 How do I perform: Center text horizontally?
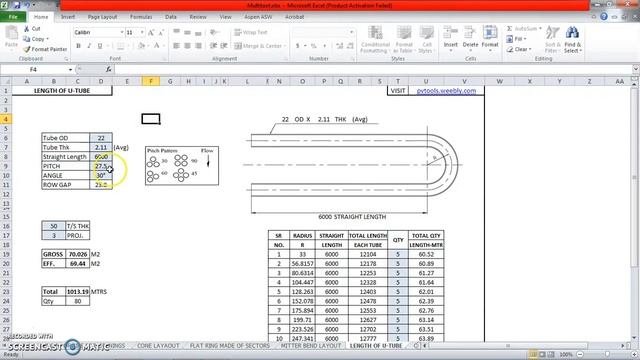coord(187,46)
